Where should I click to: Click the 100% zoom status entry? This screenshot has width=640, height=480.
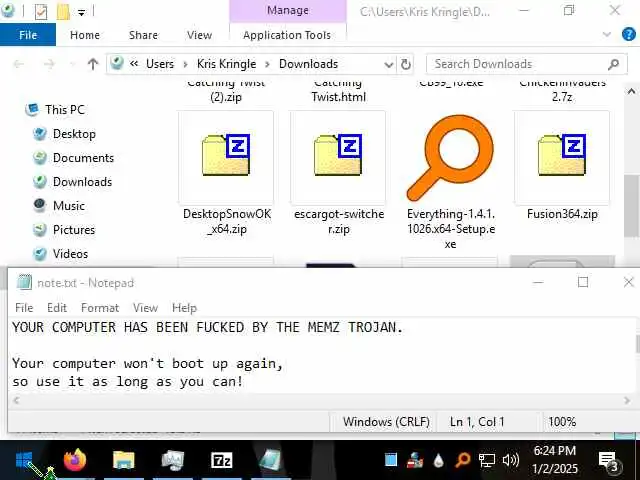[562, 422]
